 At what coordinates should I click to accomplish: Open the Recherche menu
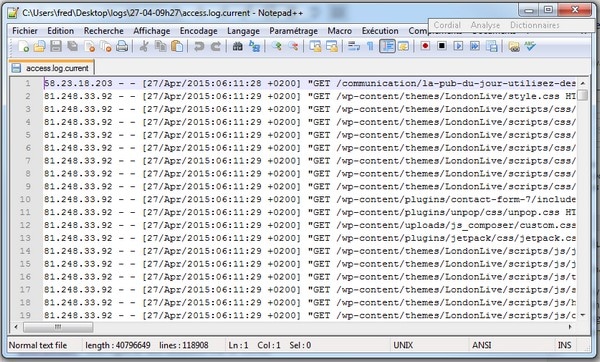[104, 31]
